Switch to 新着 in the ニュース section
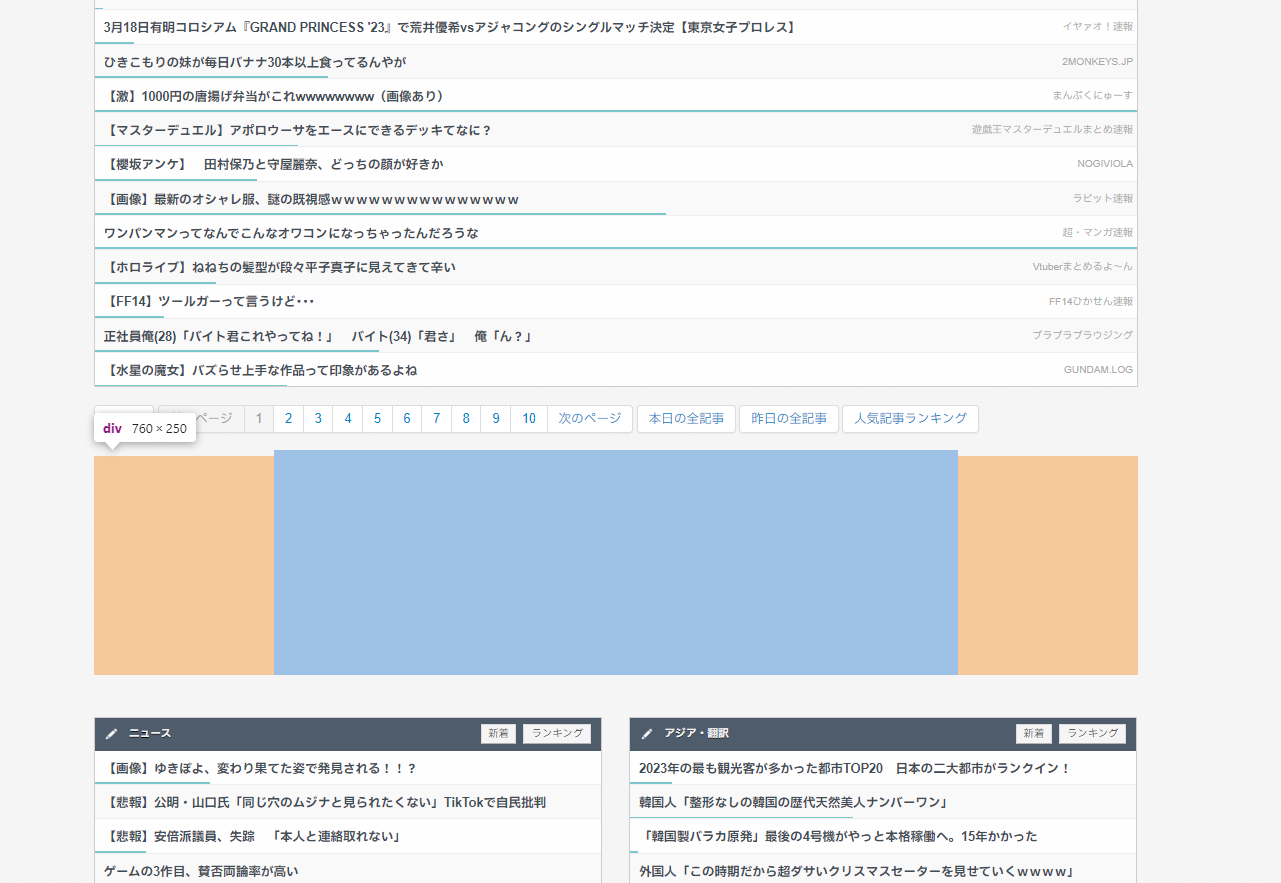Screen dimensions: 1281x883 click(498, 733)
